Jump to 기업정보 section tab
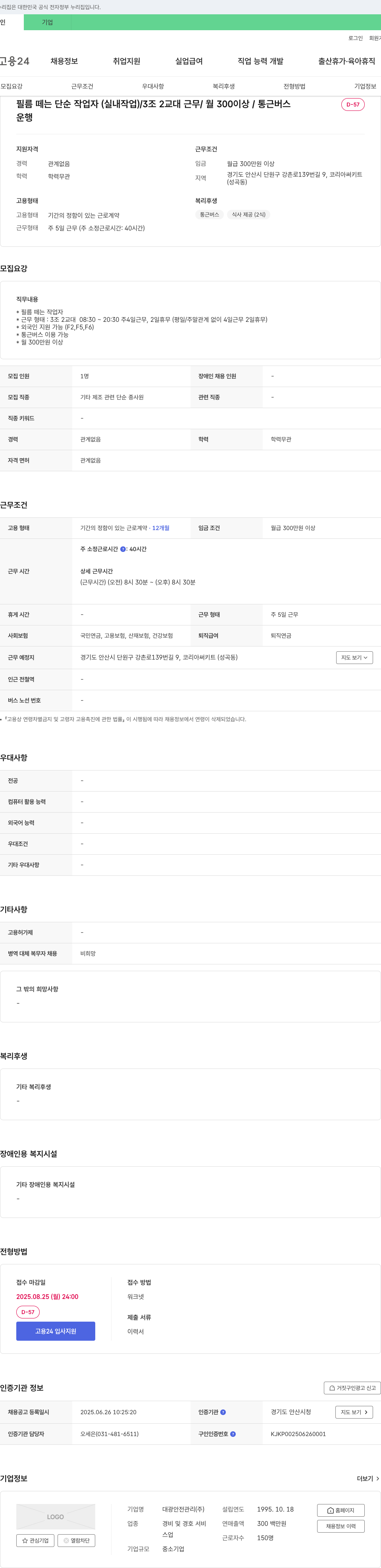This screenshot has width=381, height=1568. (x=365, y=87)
